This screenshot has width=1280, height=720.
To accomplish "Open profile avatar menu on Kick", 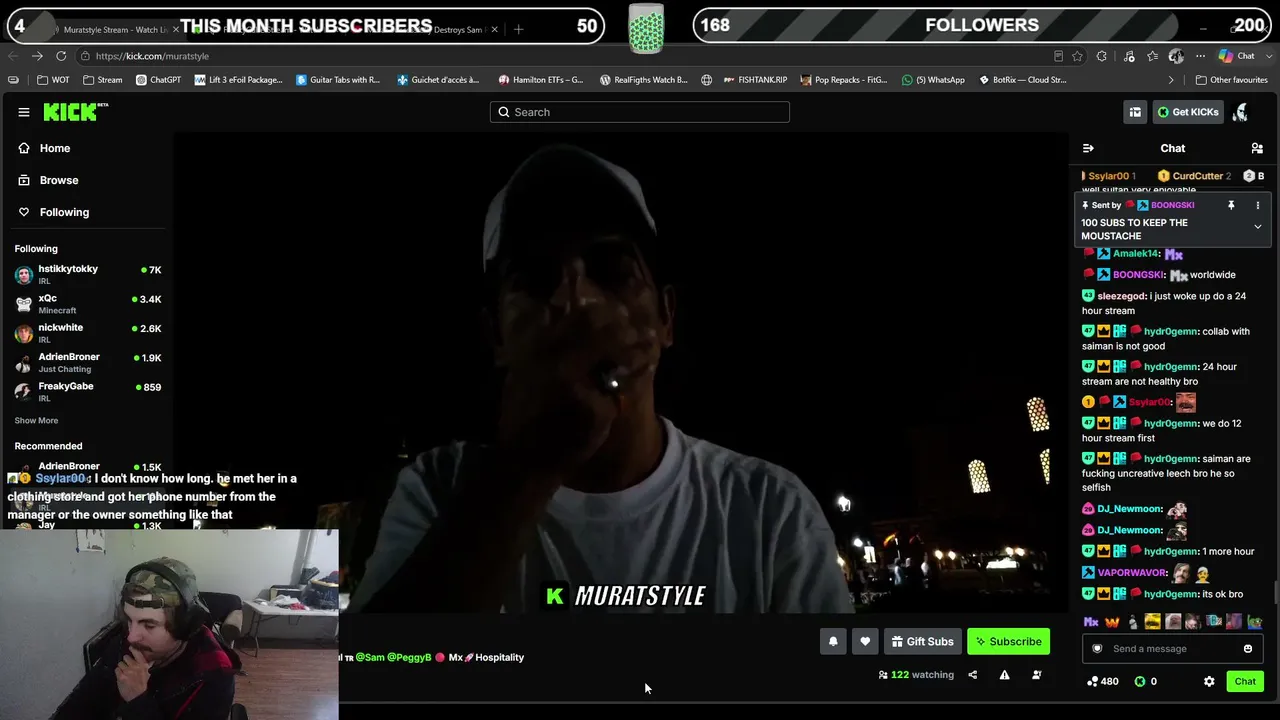I will [x=1241, y=112].
